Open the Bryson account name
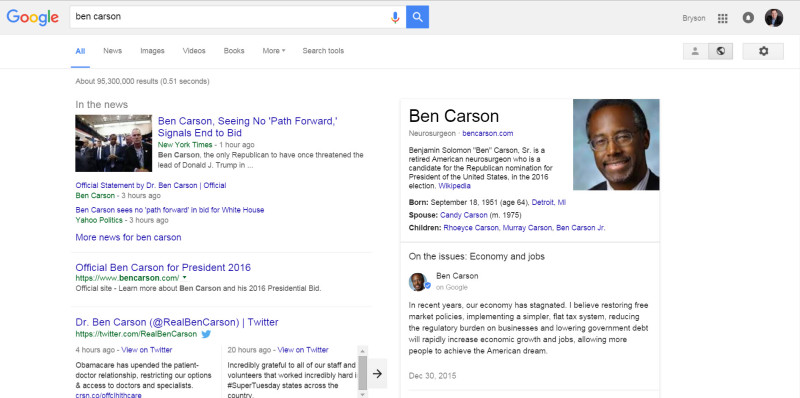This screenshot has width=800, height=398. (693, 18)
